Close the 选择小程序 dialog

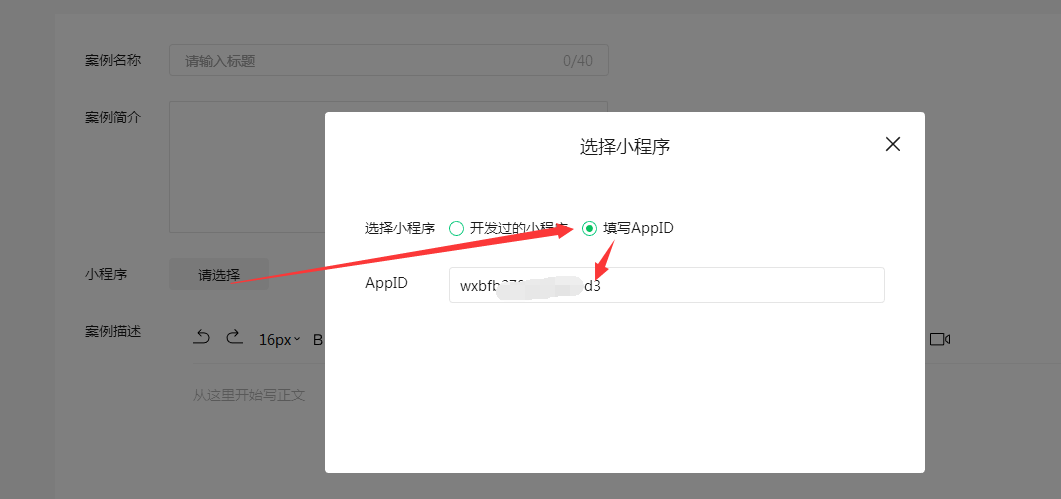893,144
